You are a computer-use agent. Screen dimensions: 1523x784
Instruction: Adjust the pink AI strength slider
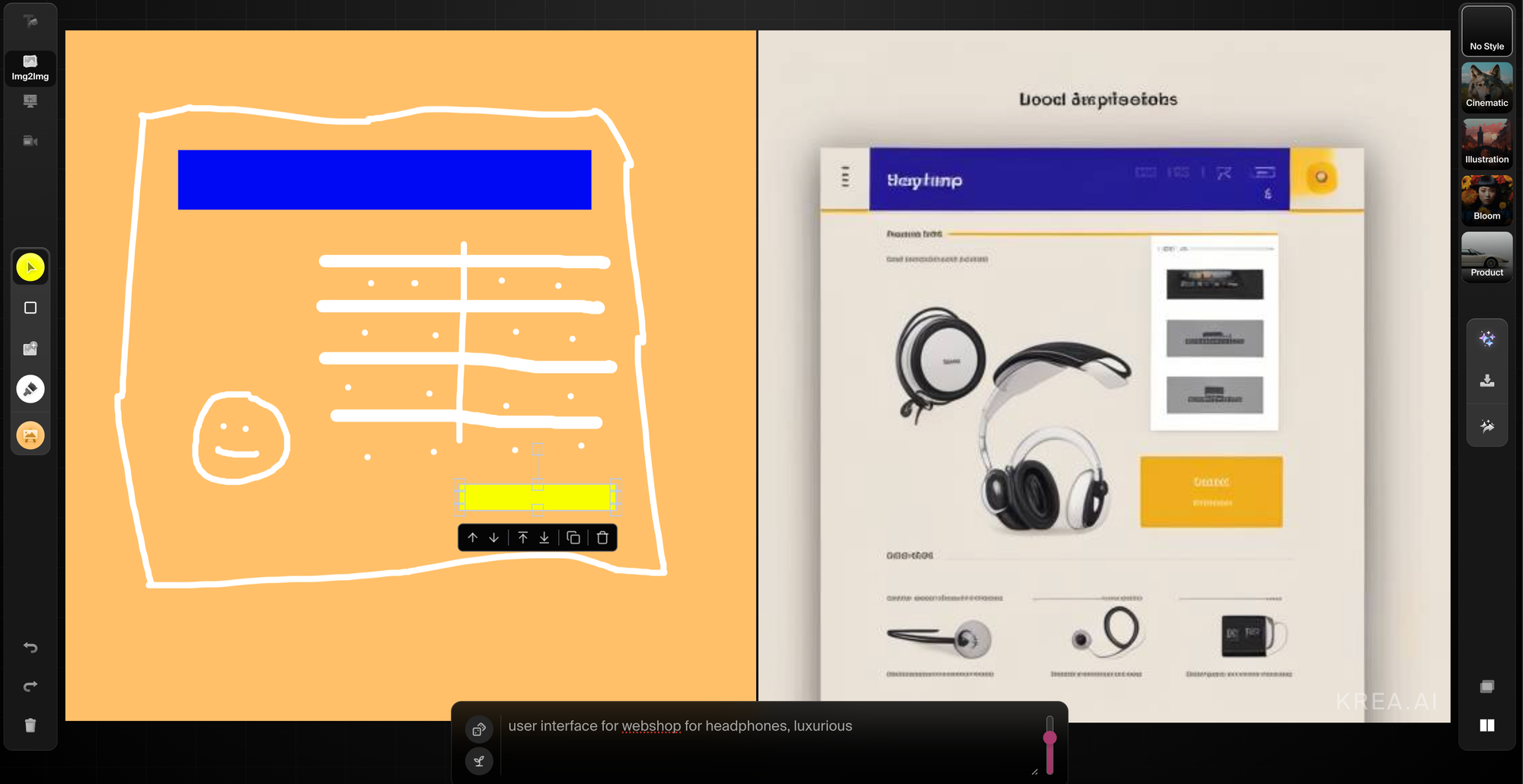(x=1050, y=738)
